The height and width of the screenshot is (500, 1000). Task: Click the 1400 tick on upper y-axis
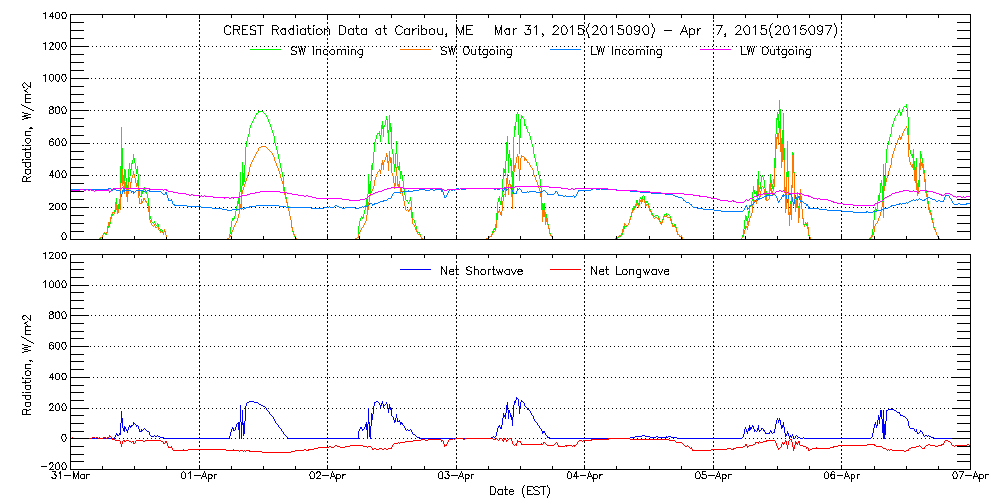point(54,18)
